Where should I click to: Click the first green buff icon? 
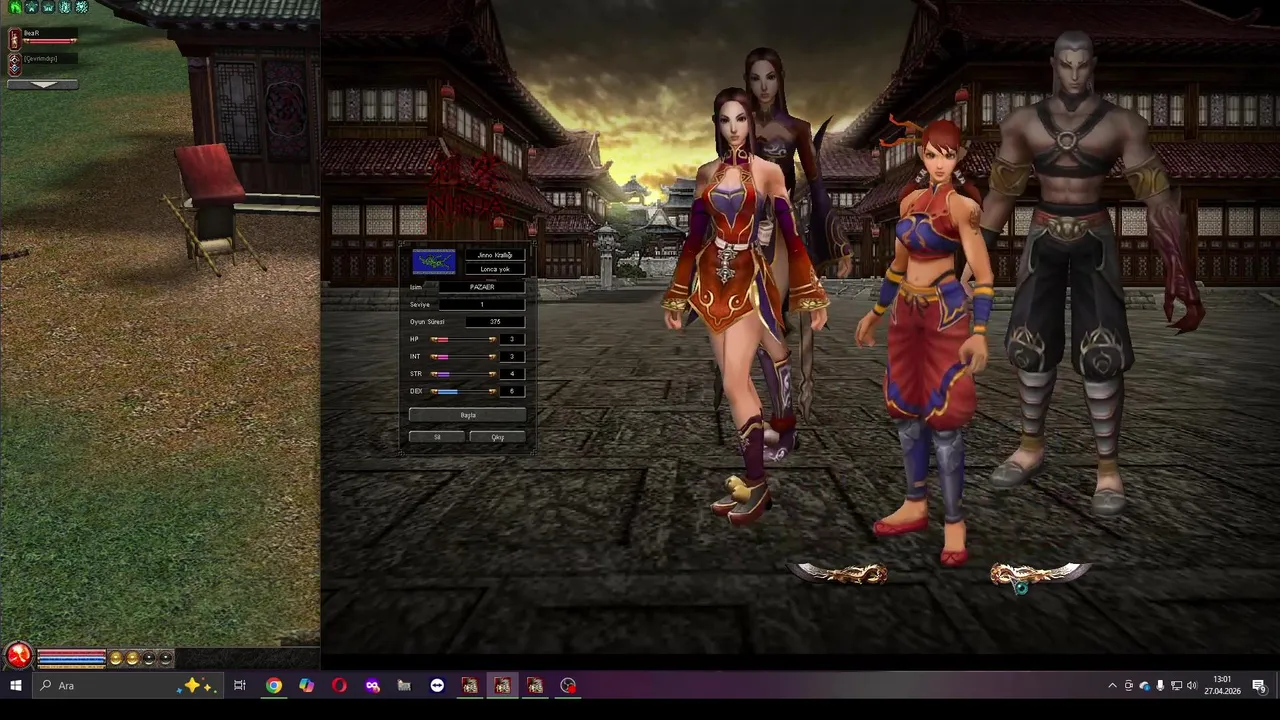click(x=15, y=7)
